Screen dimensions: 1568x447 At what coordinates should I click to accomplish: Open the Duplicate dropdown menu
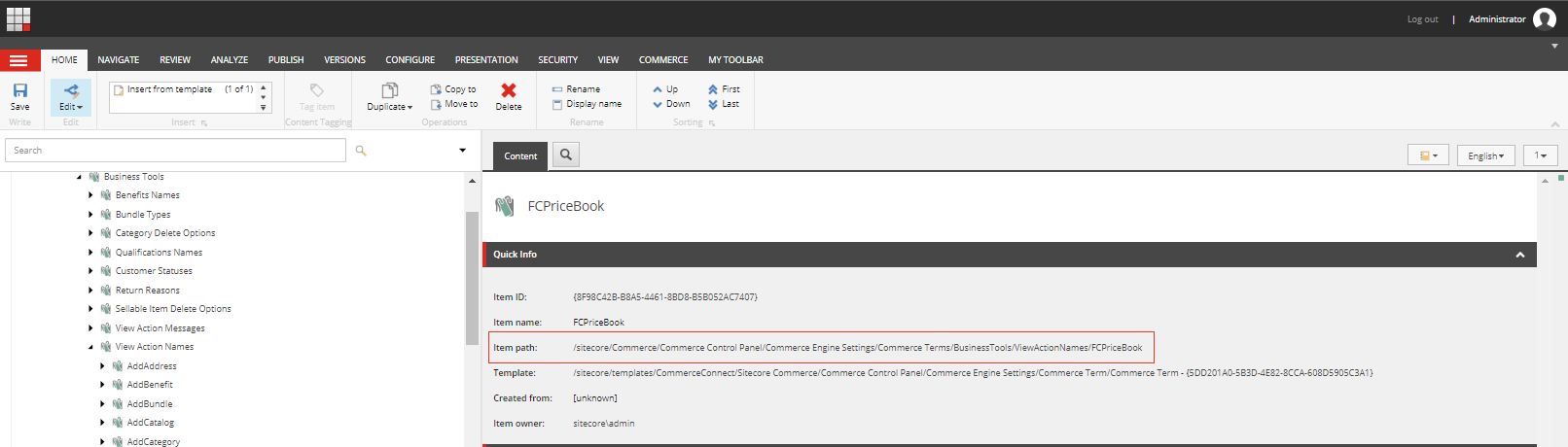pos(410,107)
